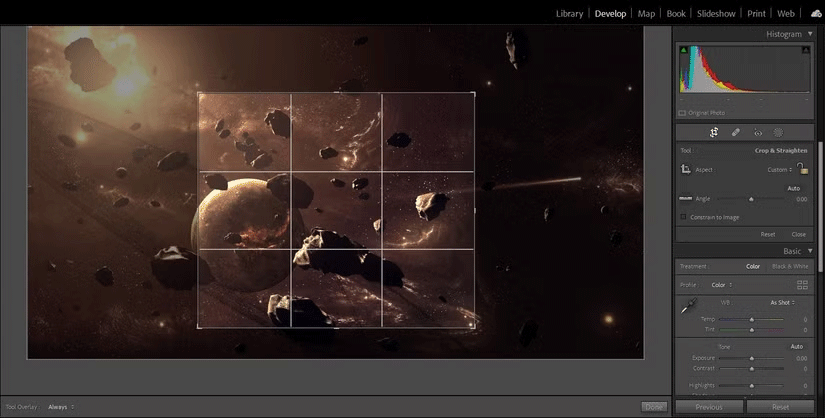825x418 pixels.
Task: Go to the Print module
Action: [x=757, y=14]
